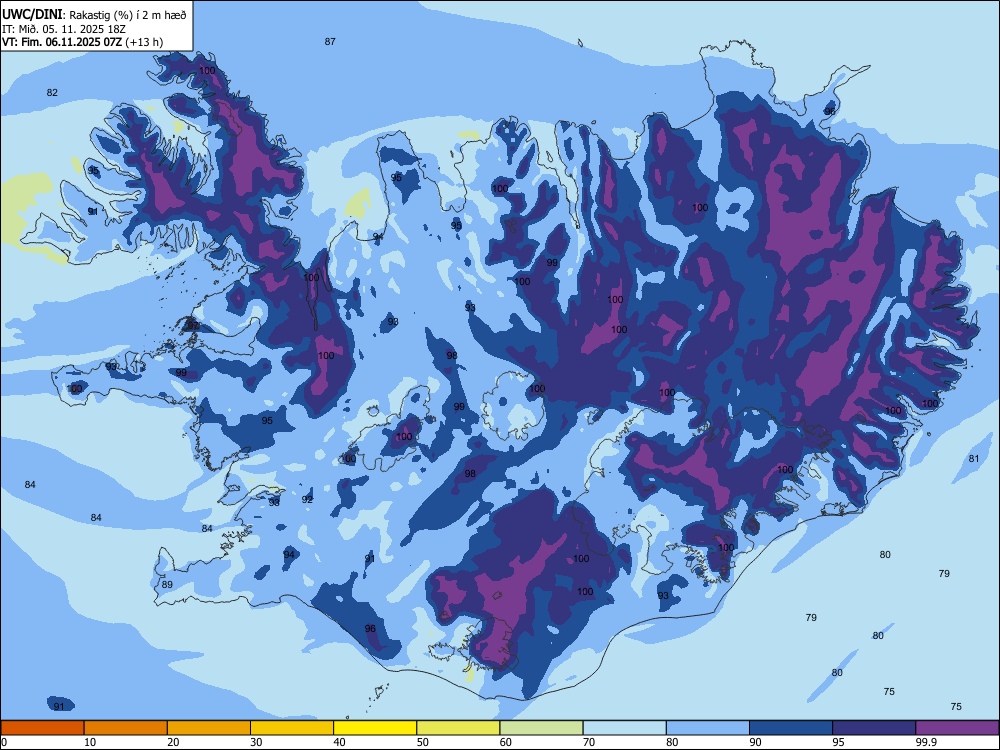Pick the bright yellow 40–50 legend swatch
This screenshot has width=1000, height=750.
point(375,728)
